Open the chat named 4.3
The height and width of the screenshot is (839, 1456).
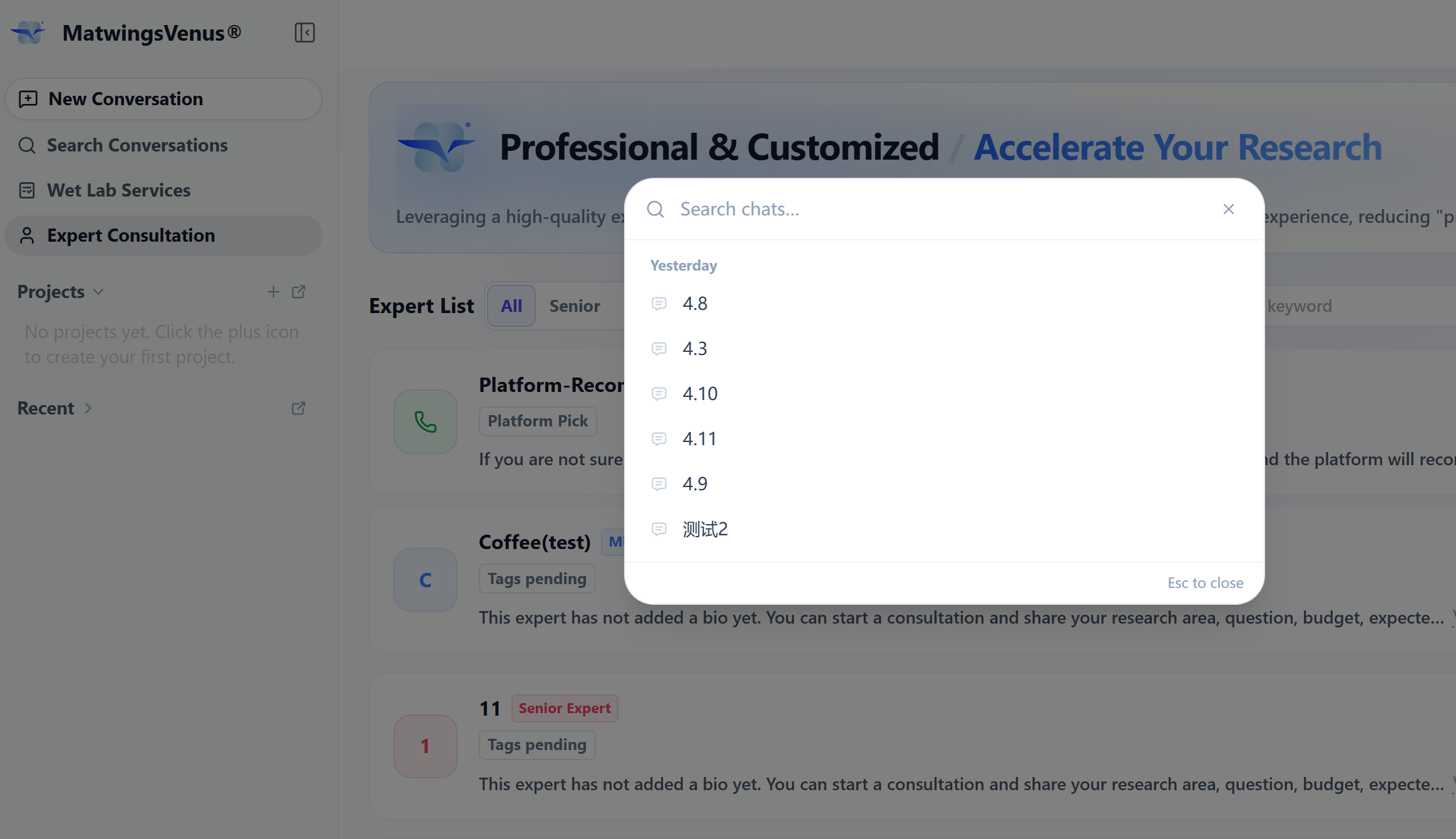(944, 349)
